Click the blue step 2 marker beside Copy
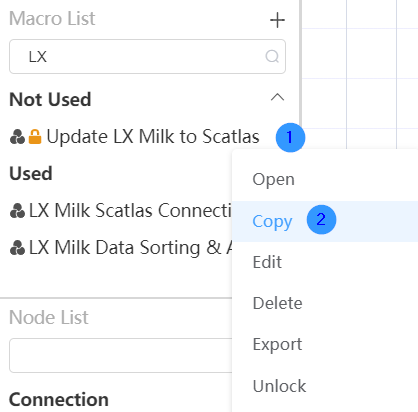 [x=321, y=220]
